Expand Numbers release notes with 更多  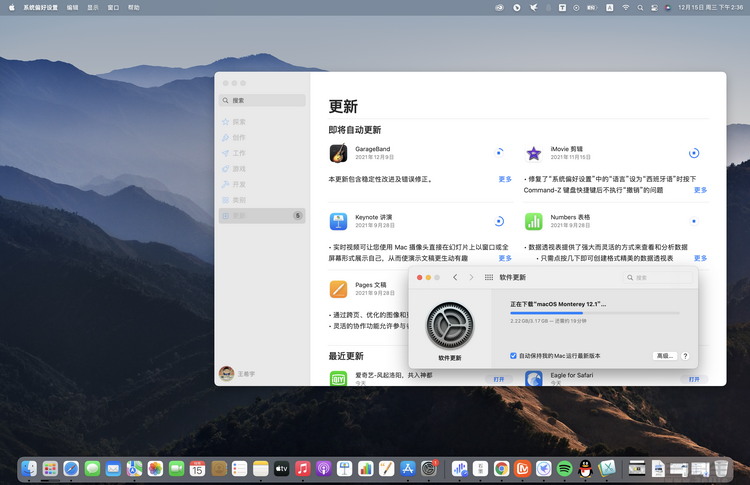[700, 258]
